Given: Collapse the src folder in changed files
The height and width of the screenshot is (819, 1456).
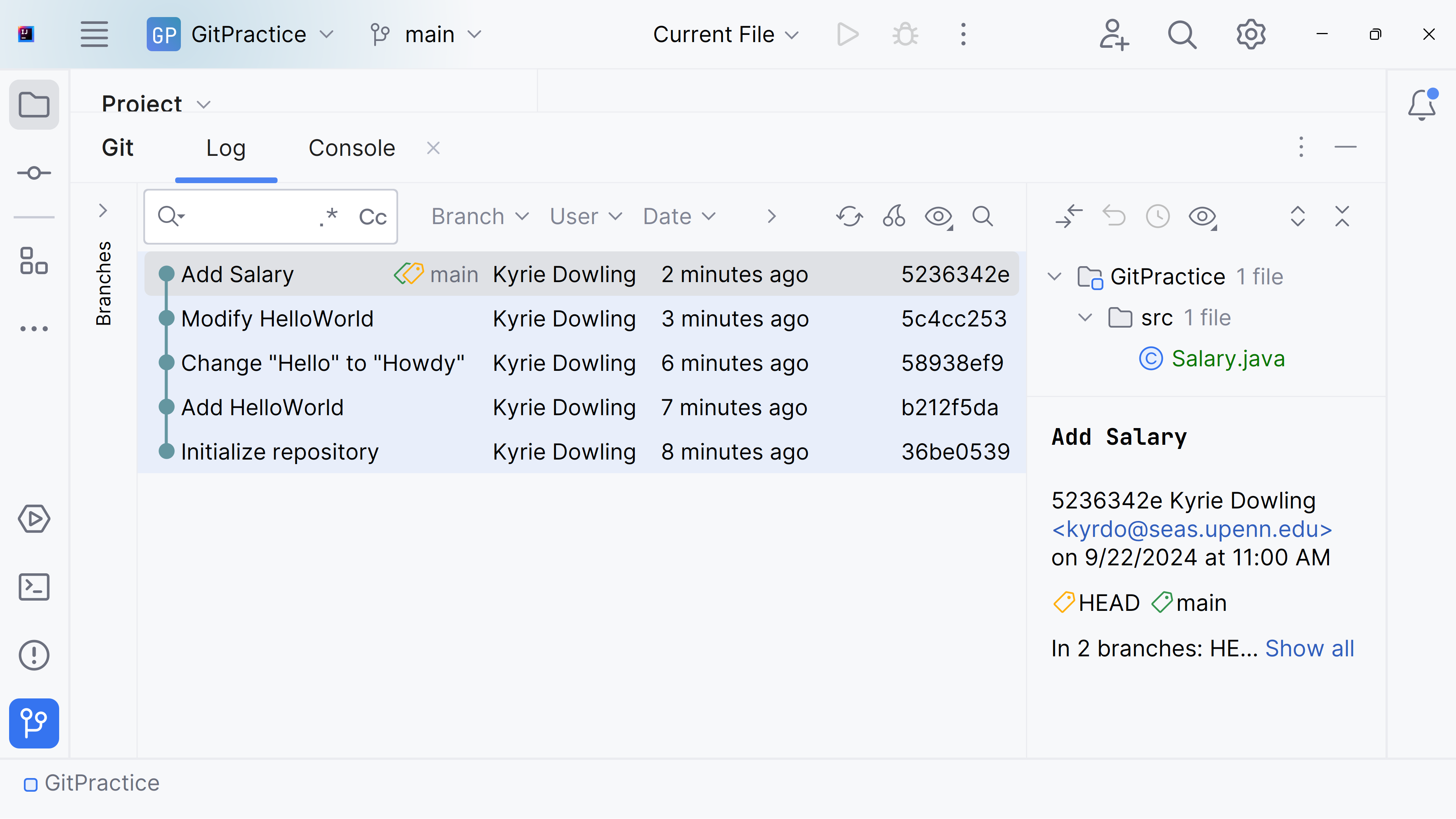Looking at the screenshot, I should (x=1085, y=318).
